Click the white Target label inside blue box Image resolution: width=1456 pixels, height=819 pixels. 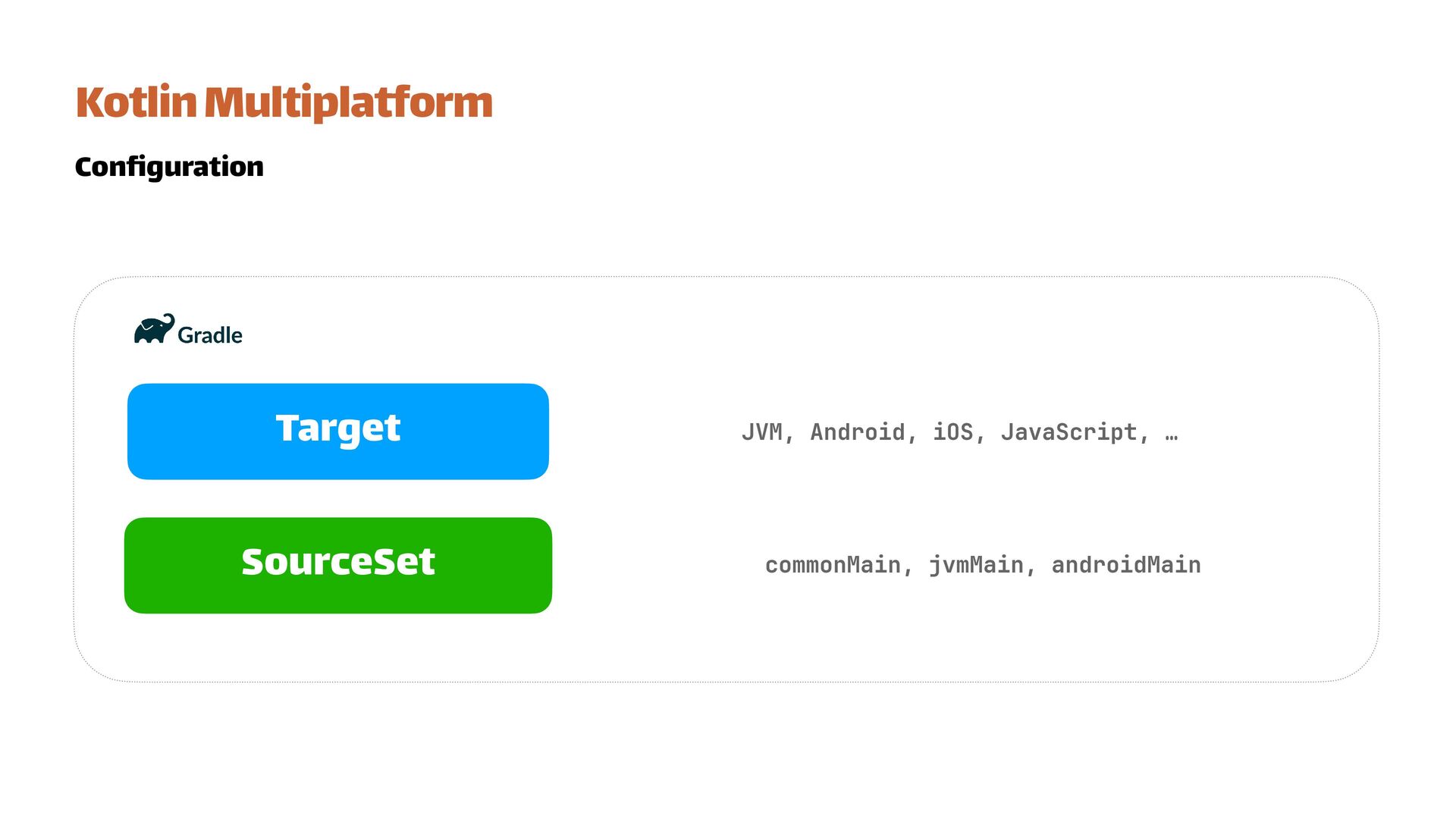(338, 428)
